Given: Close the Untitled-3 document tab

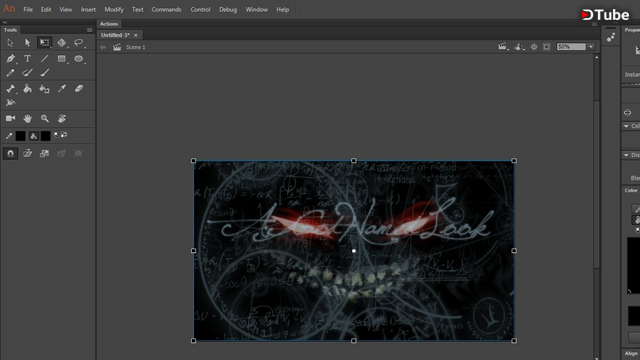Looking at the screenshot, I should [x=136, y=35].
